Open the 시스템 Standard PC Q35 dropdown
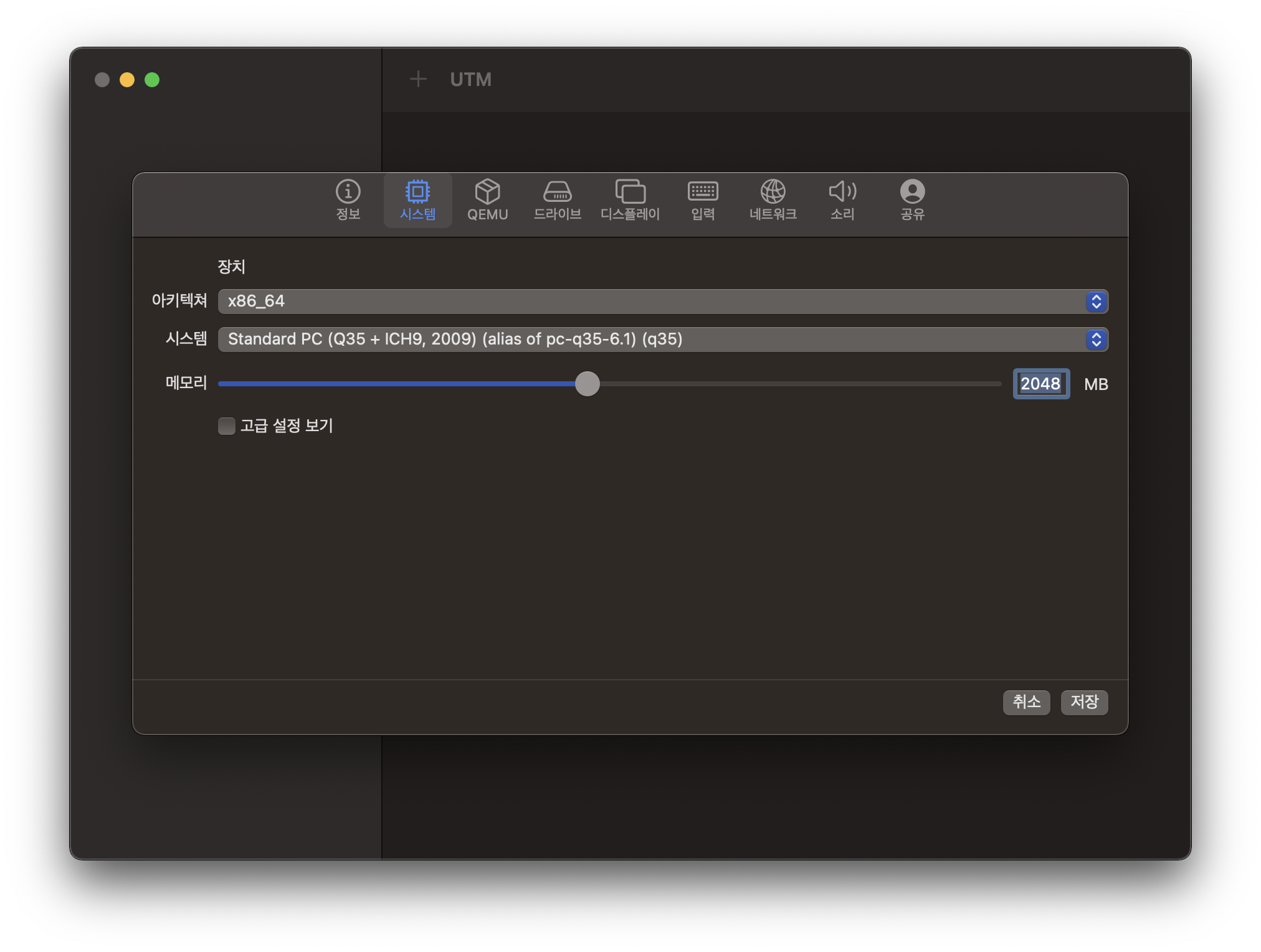1261x952 pixels. 648,340
